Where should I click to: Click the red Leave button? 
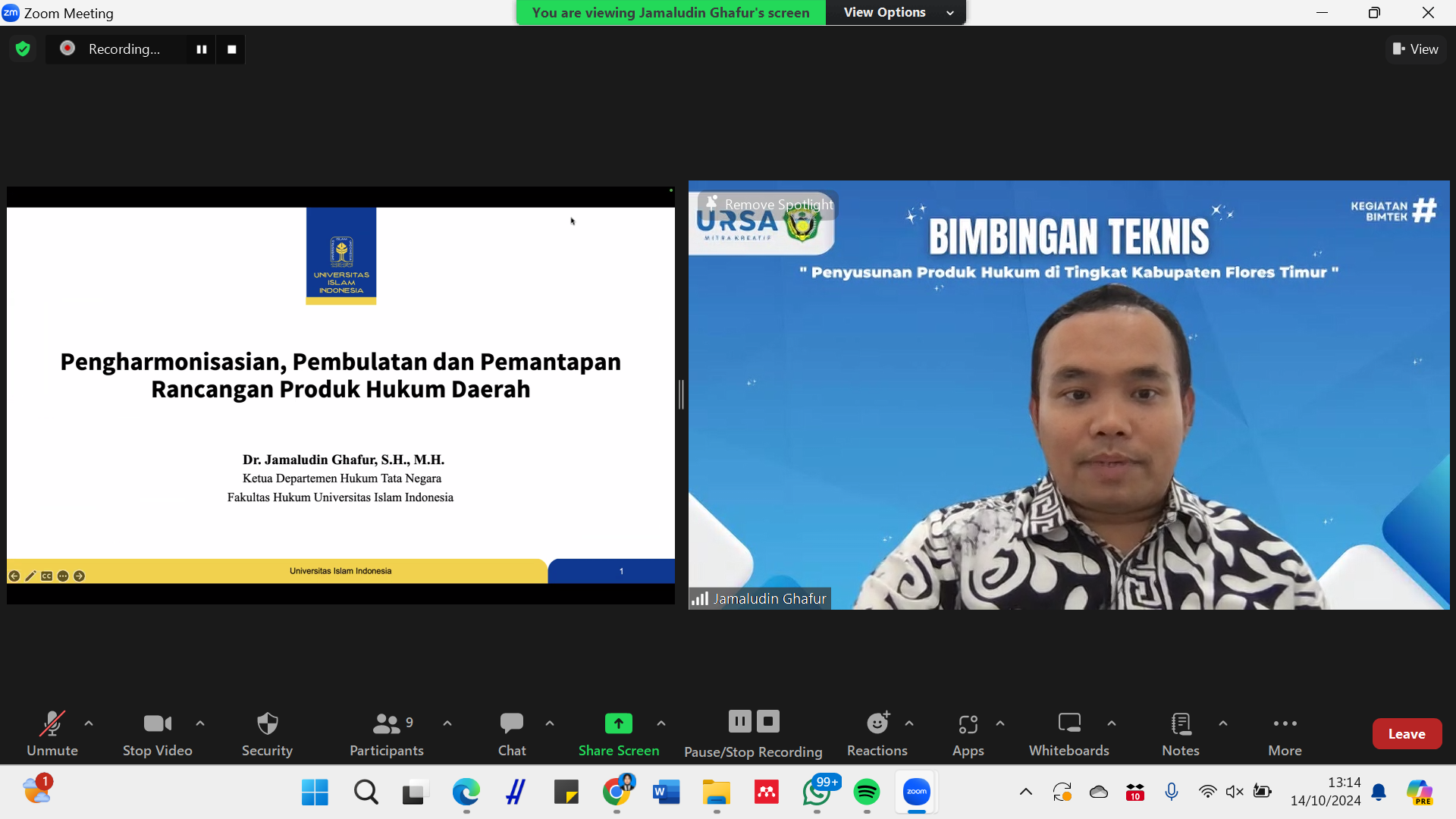[x=1407, y=733]
